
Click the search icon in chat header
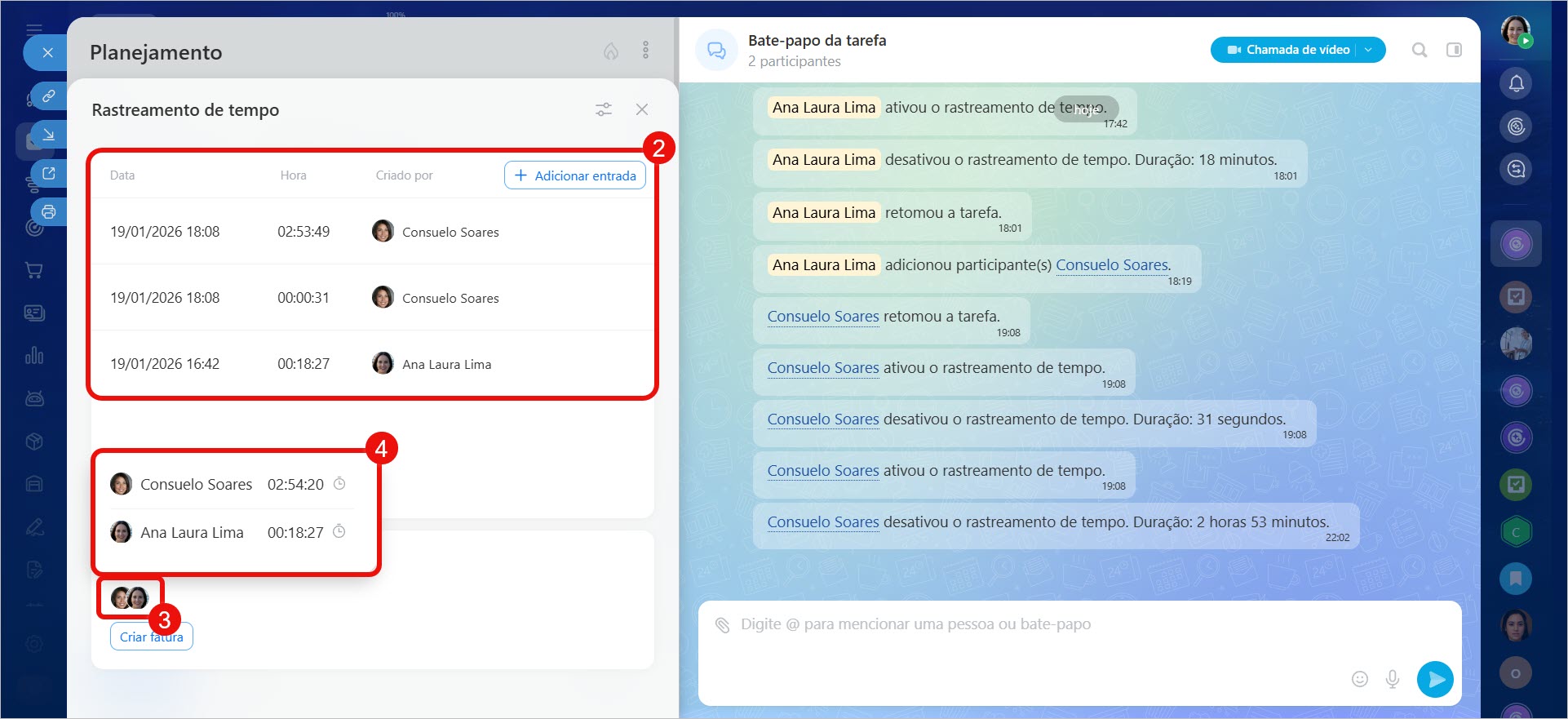click(1420, 50)
